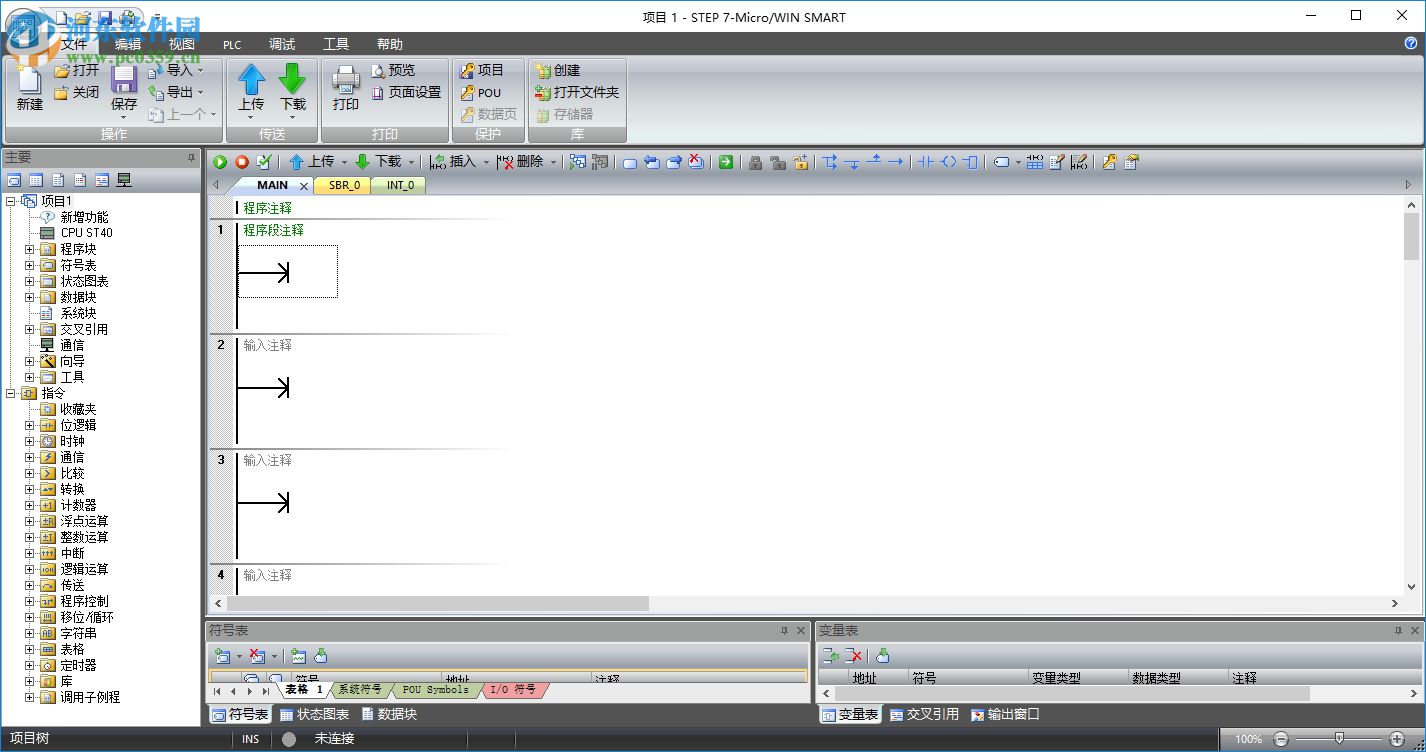Click the add table icon in Symbol Table panel

pyautogui.click(x=223, y=656)
